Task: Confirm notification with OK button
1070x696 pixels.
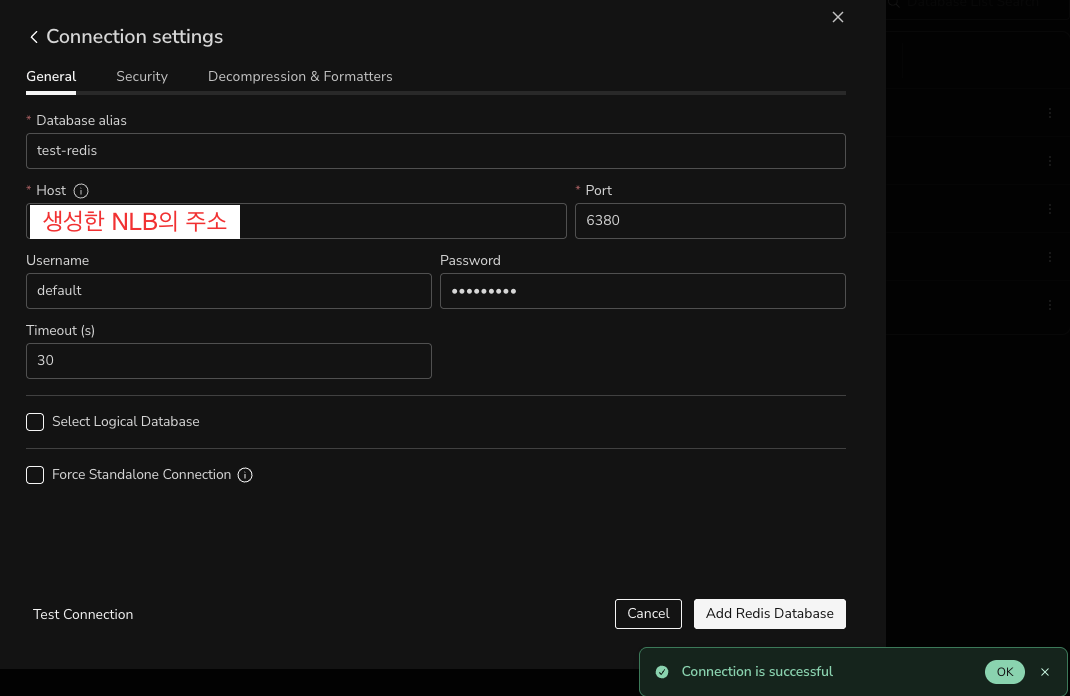Action: pyautogui.click(x=1004, y=672)
